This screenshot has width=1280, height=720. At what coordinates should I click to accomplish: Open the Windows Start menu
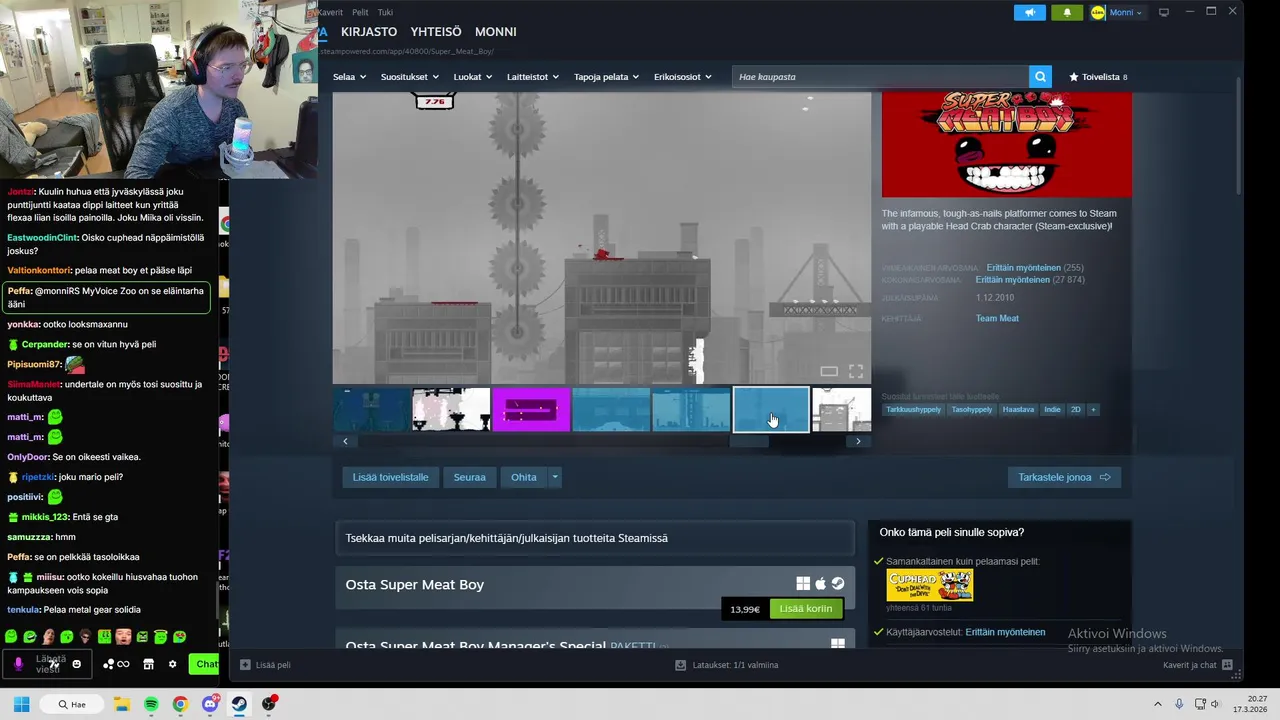pos(21,704)
